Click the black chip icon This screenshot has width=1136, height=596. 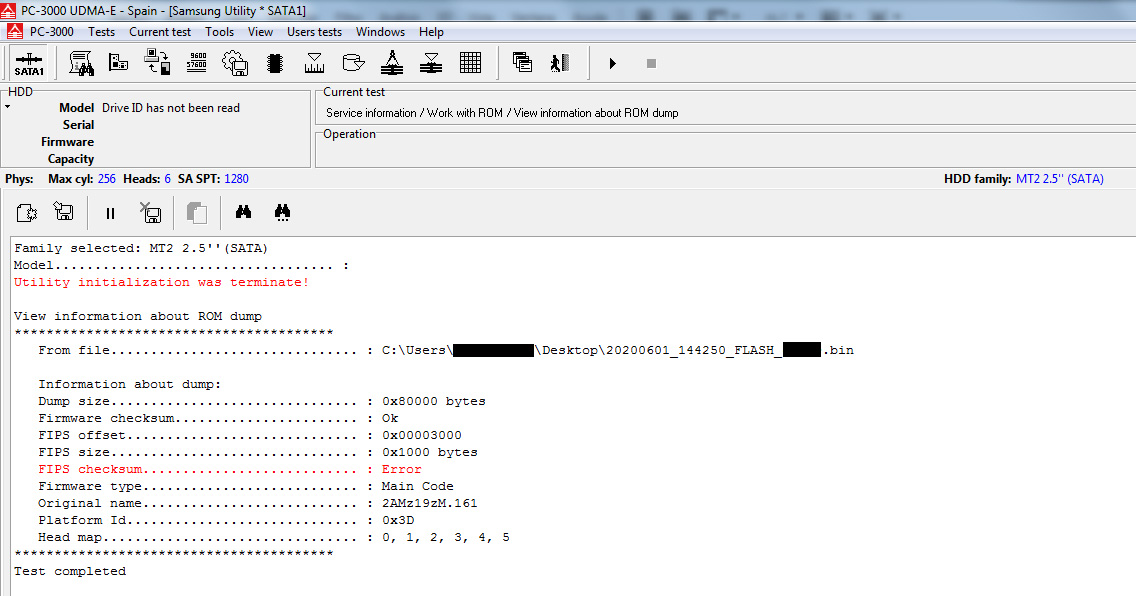pos(275,63)
